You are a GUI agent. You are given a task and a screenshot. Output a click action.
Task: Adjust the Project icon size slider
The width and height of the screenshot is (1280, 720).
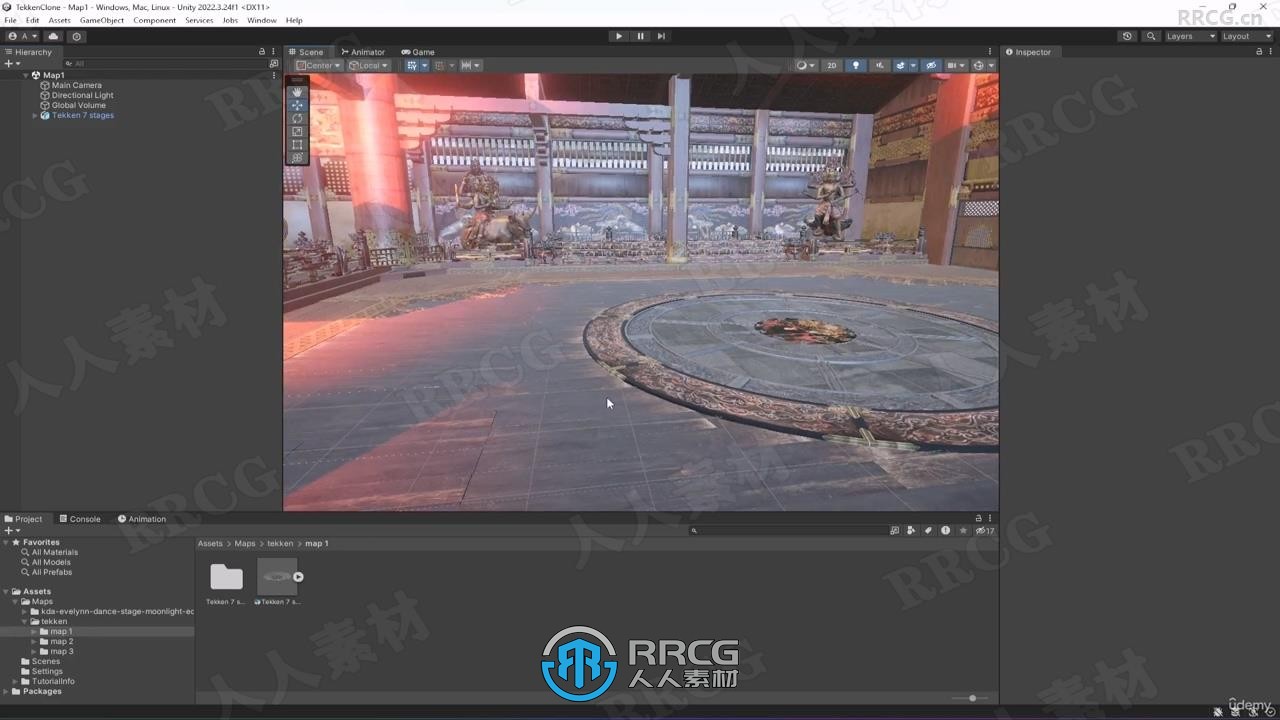click(971, 698)
